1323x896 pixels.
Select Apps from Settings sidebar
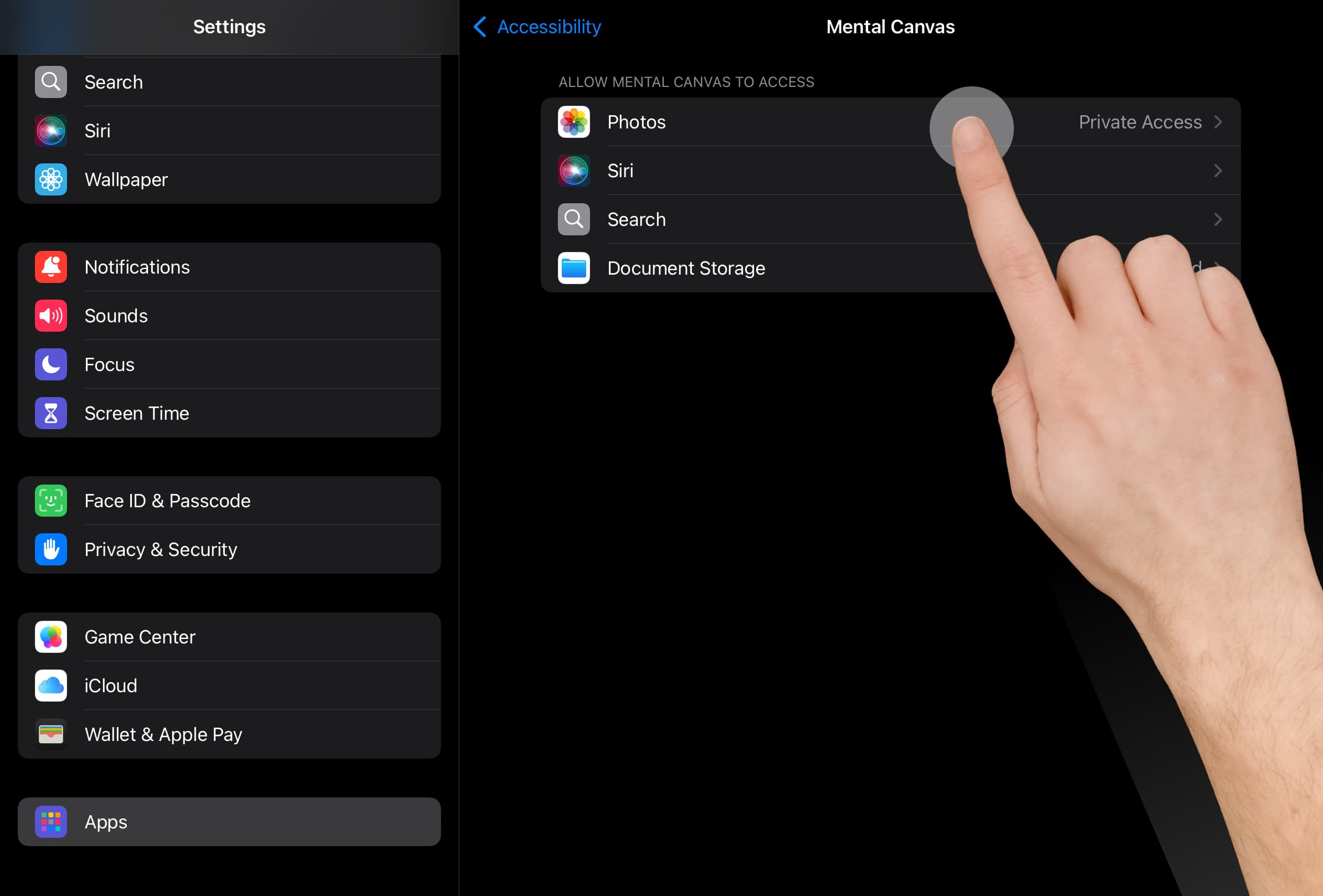coord(229,822)
